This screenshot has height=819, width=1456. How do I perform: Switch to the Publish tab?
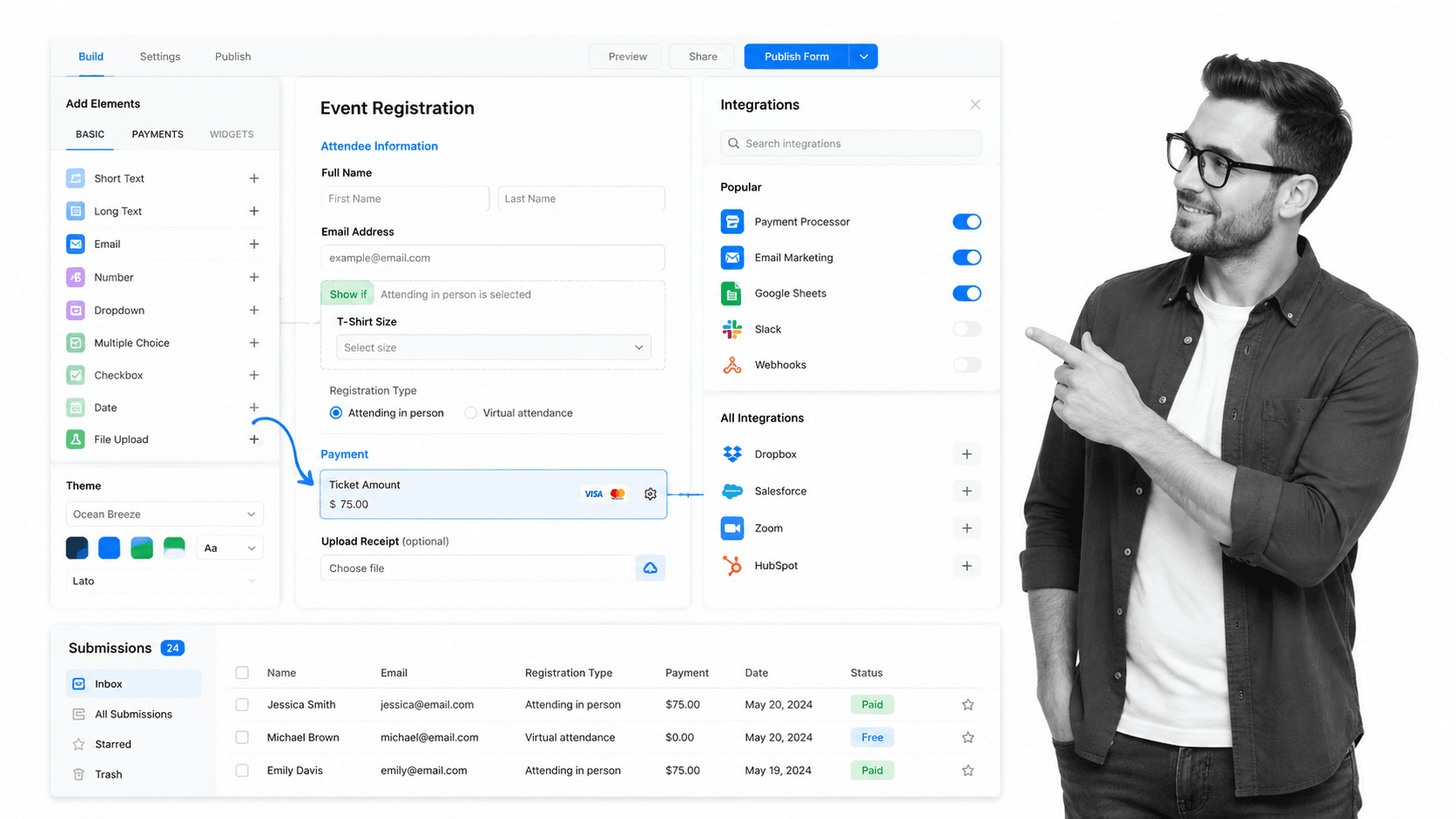point(233,57)
